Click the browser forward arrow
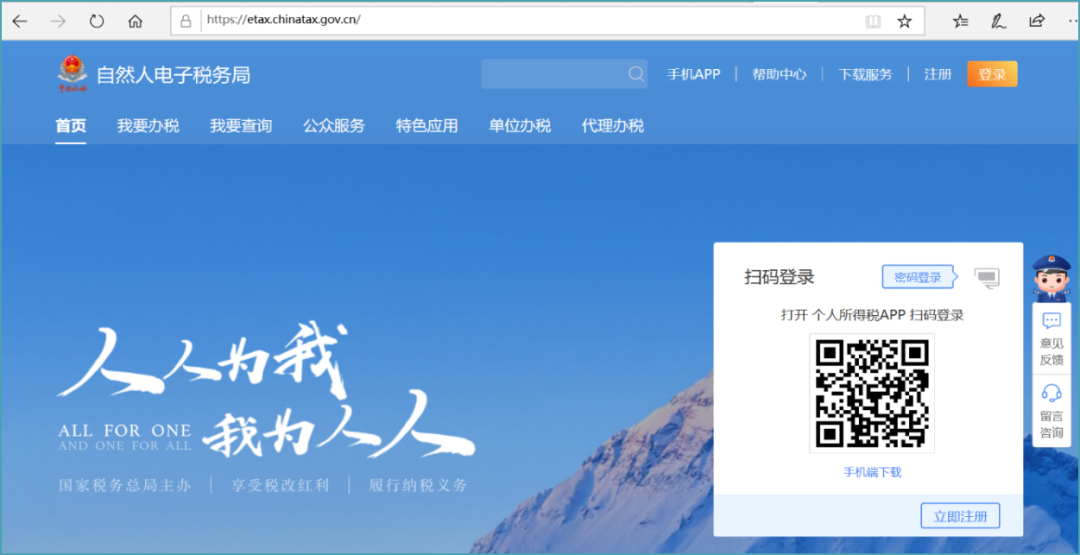1080x555 pixels. 58,21
